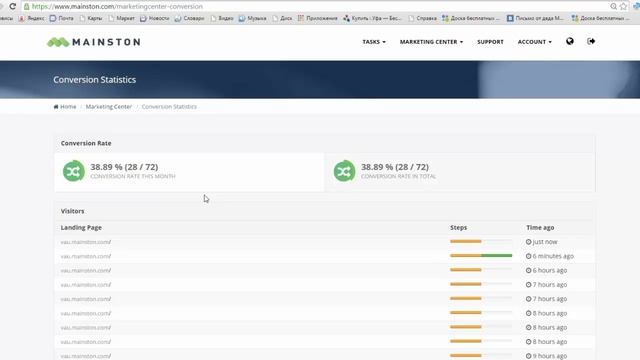
Task: Click the 'Visitors' section heading
Action: [72, 211]
